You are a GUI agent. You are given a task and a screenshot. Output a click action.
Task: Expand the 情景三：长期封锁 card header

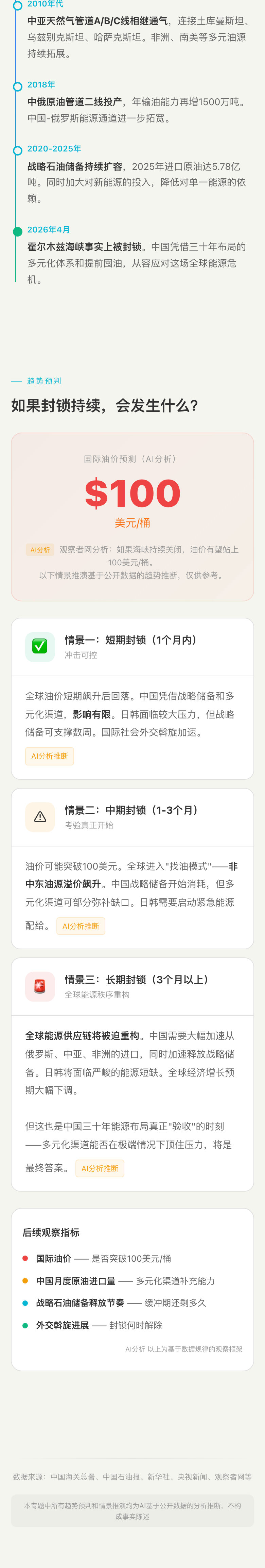pos(132,986)
